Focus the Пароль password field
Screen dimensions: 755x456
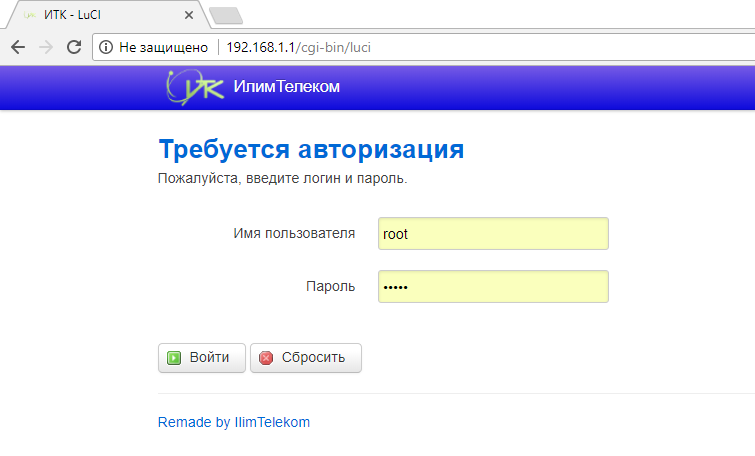click(x=493, y=287)
